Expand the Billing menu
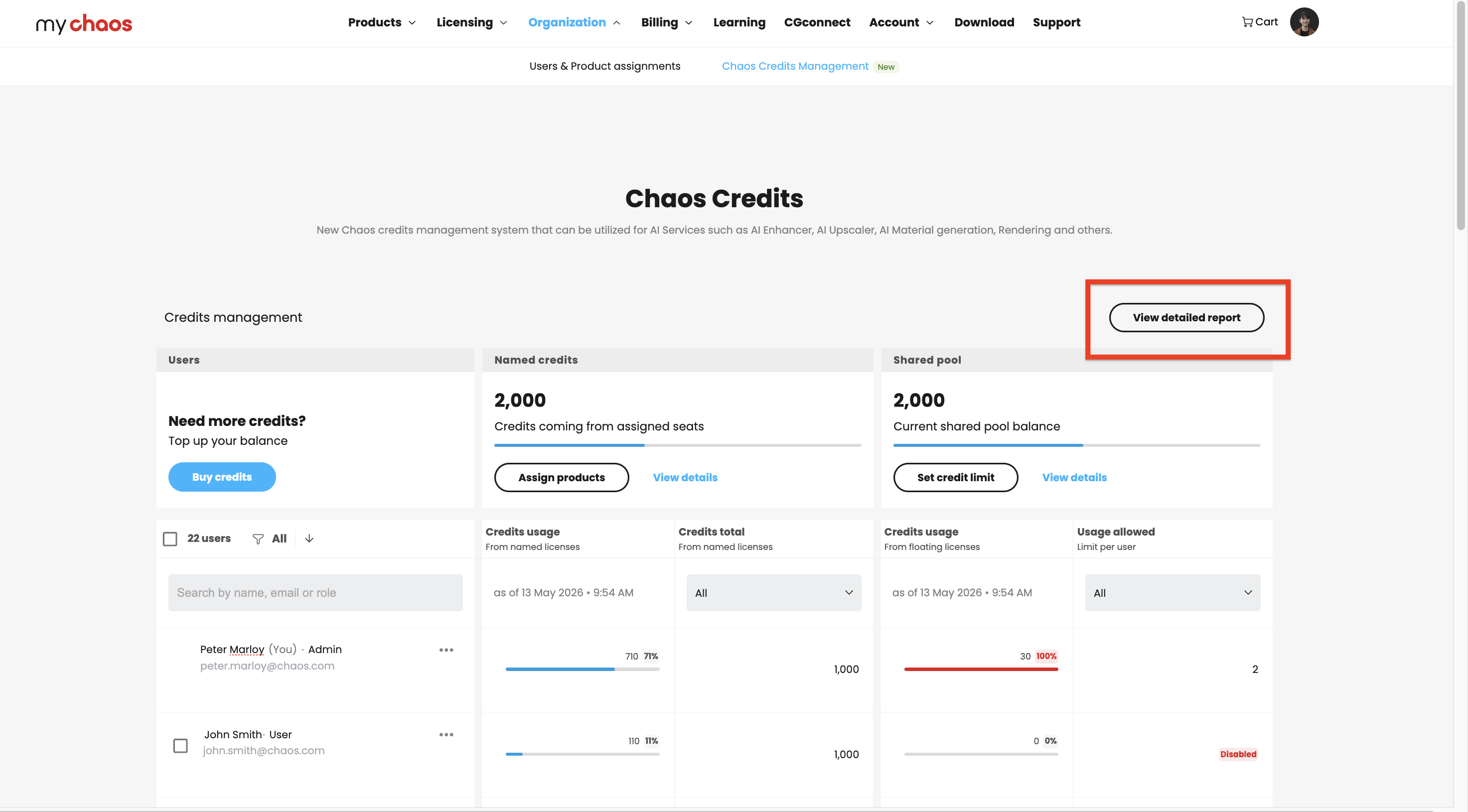The width and height of the screenshot is (1468, 812). coord(666,22)
